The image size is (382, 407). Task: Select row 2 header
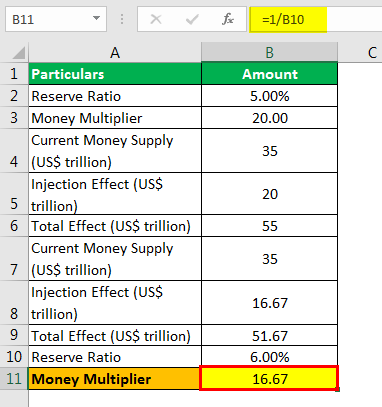14,96
